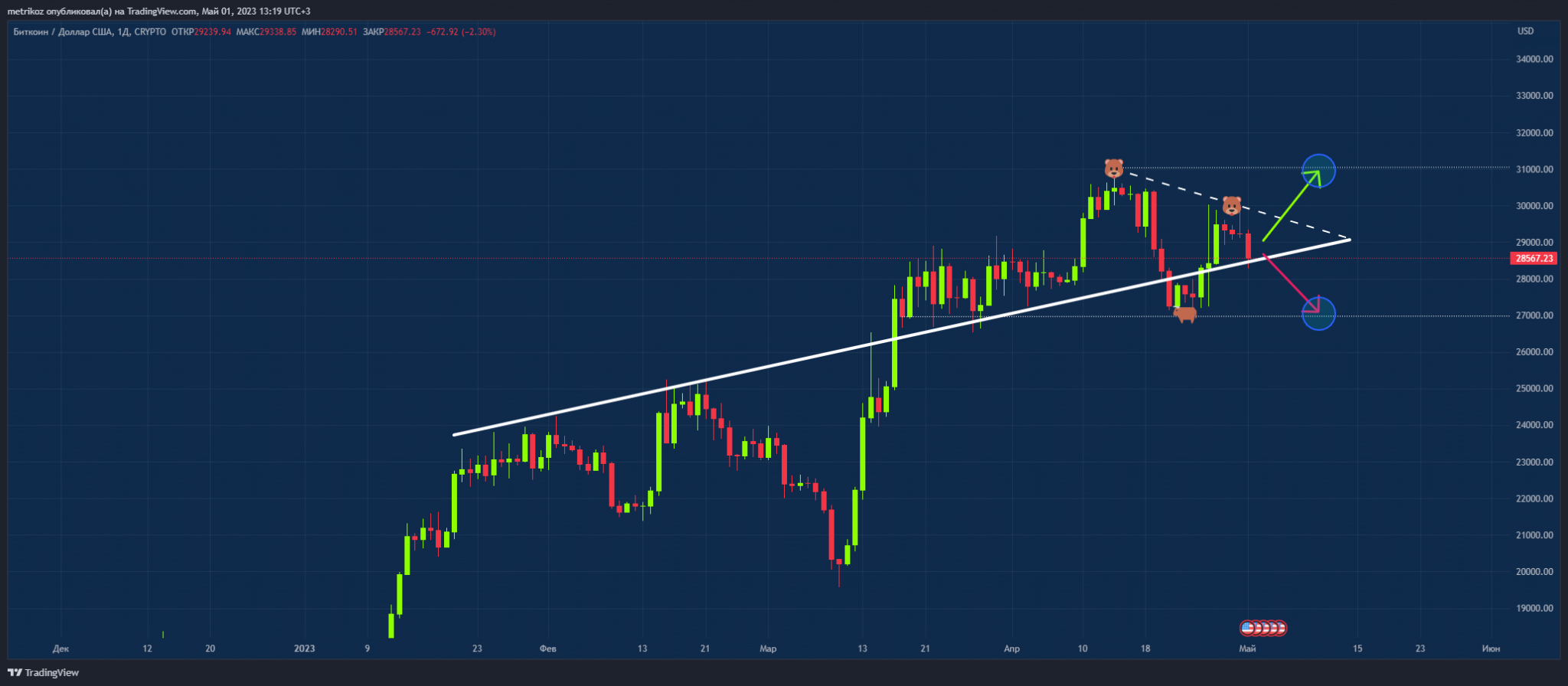Click the 26000.00 price axis label
The width and height of the screenshot is (1568, 686).
(x=1534, y=352)
